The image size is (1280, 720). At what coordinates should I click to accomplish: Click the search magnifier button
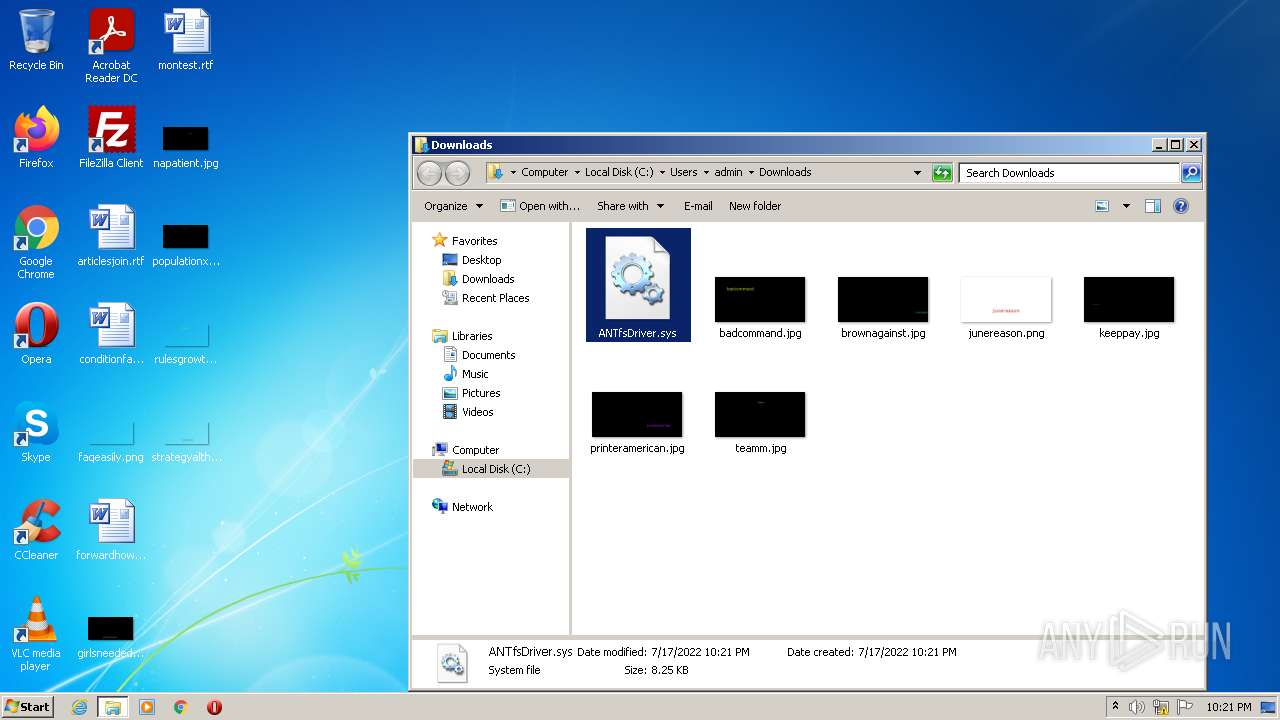[x=1191, y=173]
